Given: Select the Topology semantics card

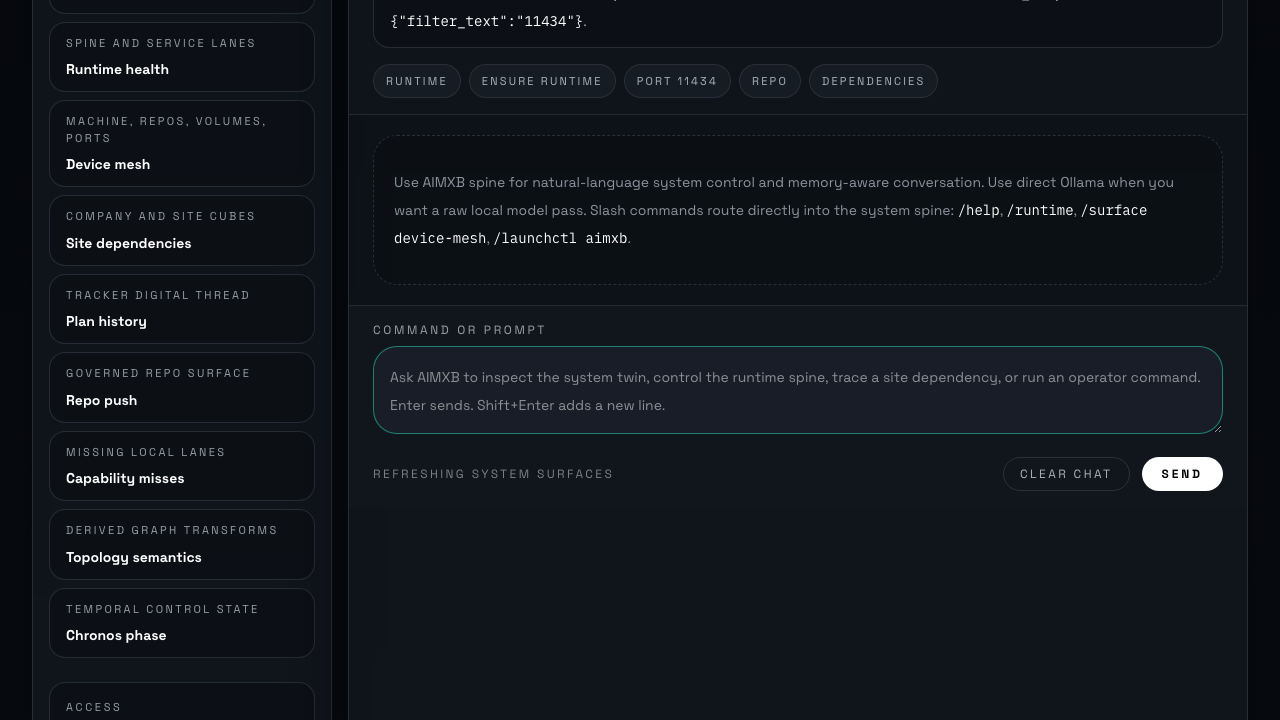Looking at the screenshot, I should pyautogui.click(x=182, y=544).
